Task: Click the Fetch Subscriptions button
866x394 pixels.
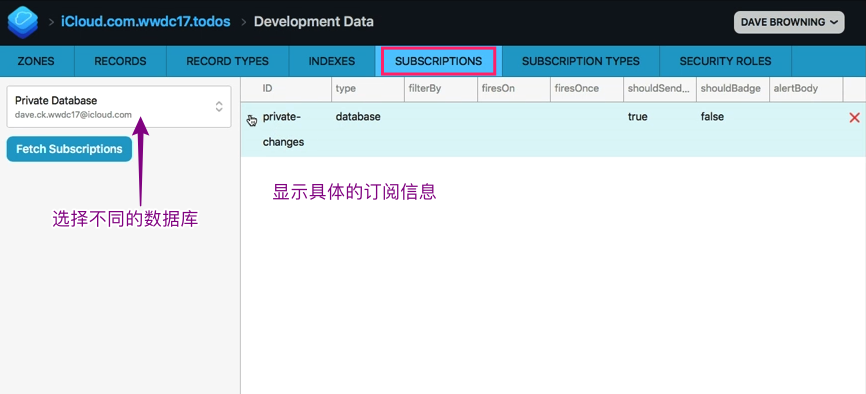Action: [69, 149]
